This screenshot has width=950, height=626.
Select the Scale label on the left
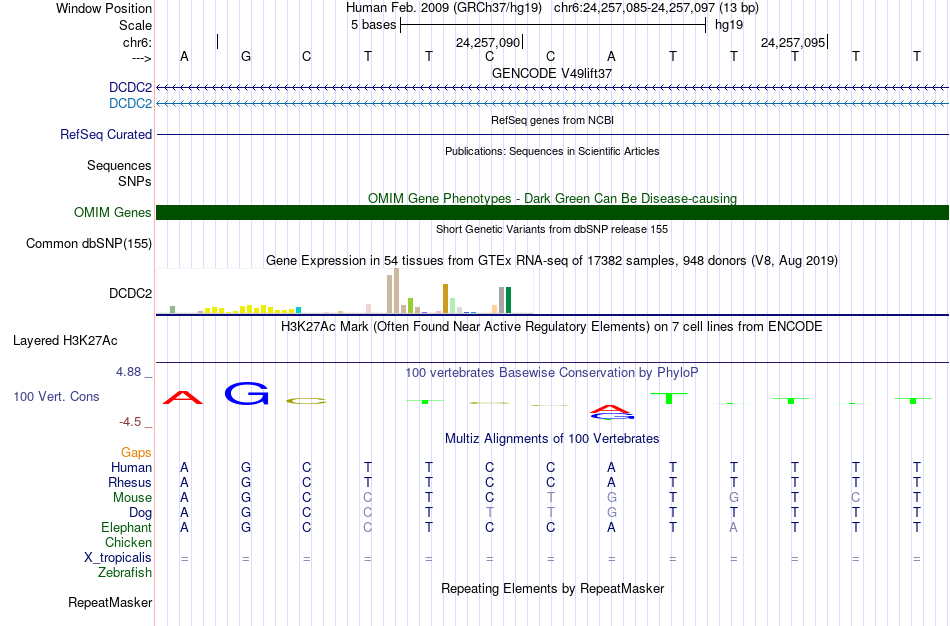tap(135, 25)
